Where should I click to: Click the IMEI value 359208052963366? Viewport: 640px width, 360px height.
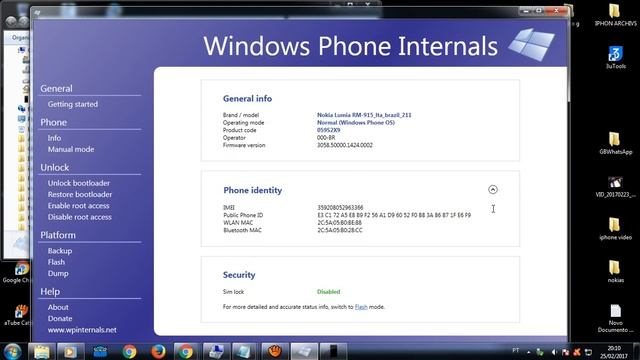[x=340, y=207]
